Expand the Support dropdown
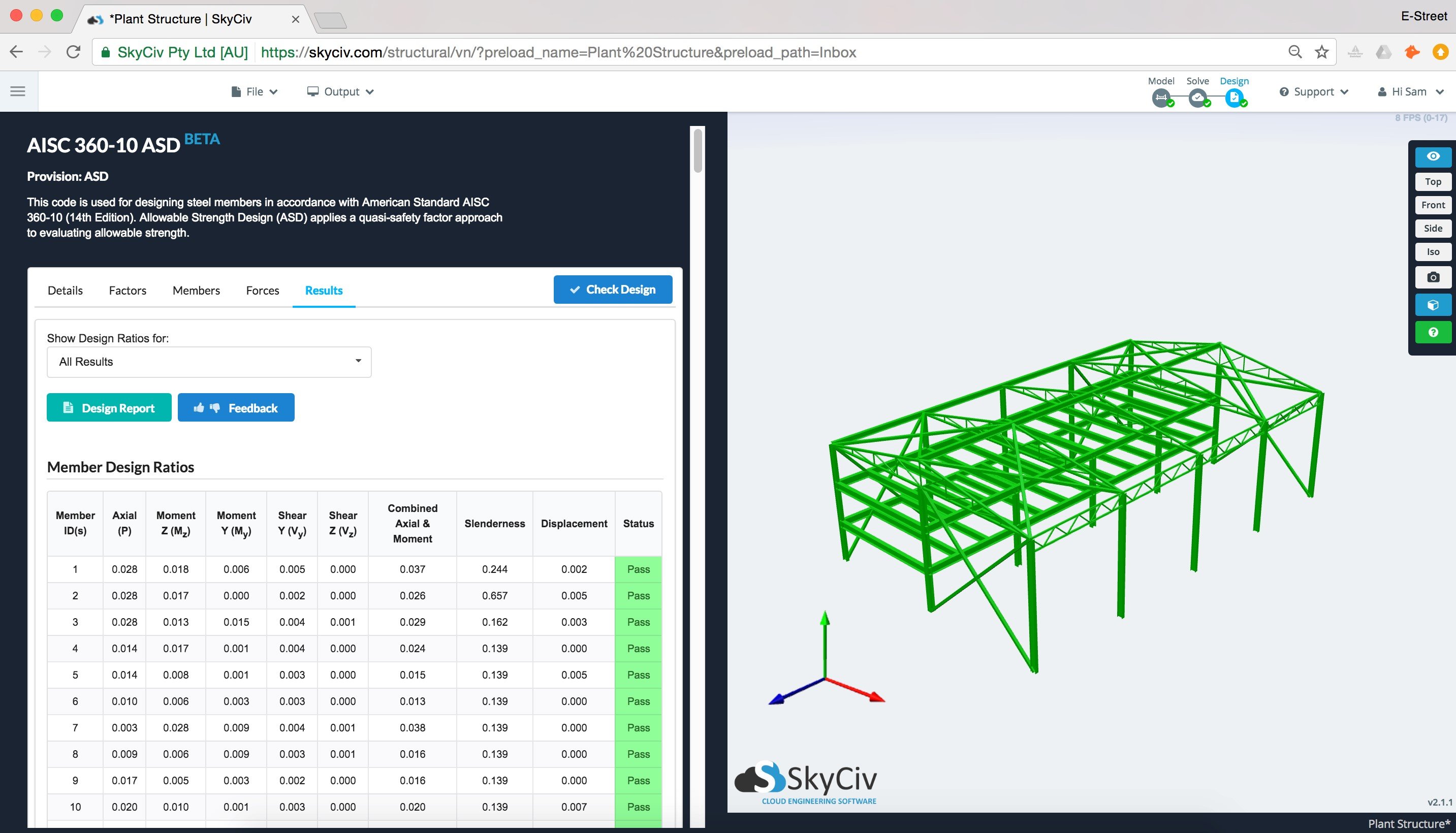Screen dimensions: 1456x833 1314,91
